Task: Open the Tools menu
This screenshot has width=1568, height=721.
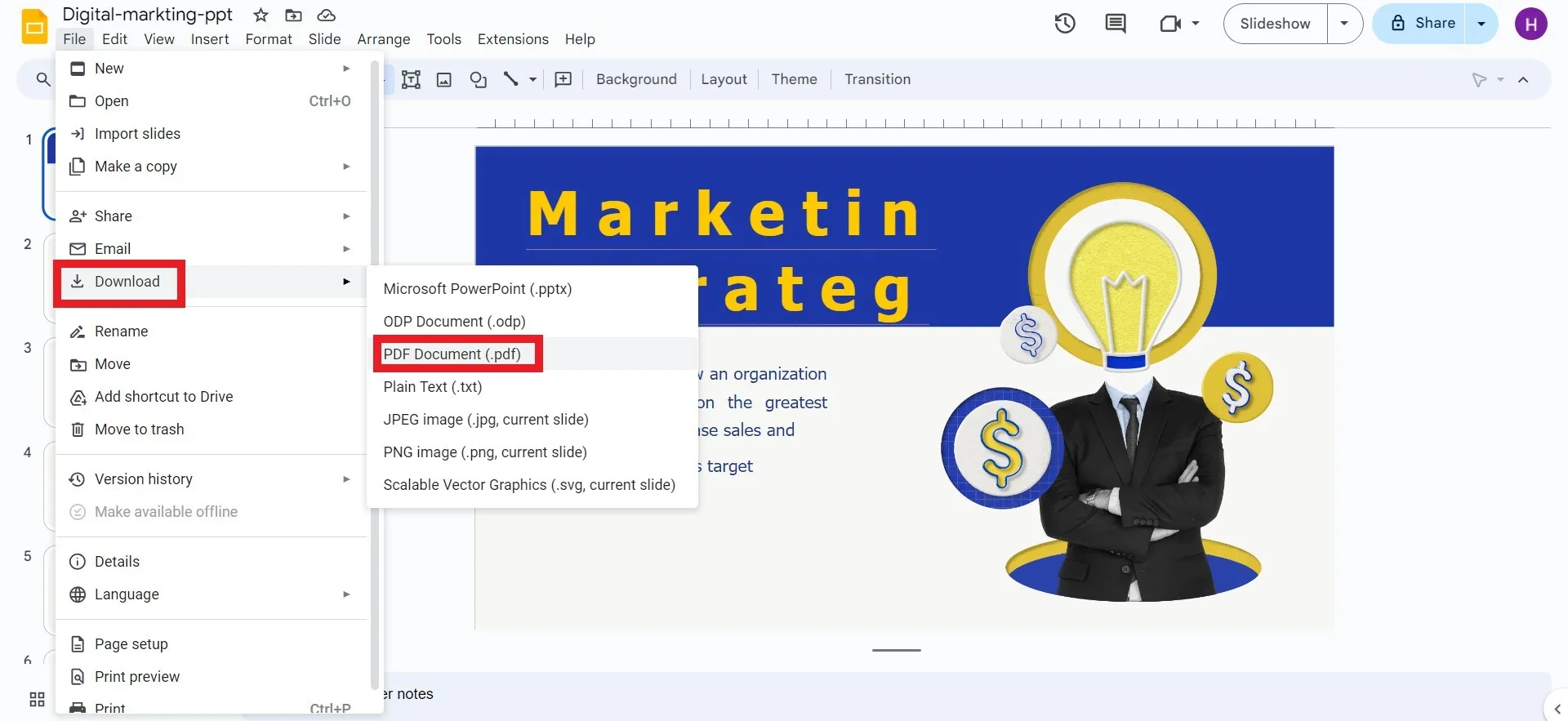Action: 443,39
